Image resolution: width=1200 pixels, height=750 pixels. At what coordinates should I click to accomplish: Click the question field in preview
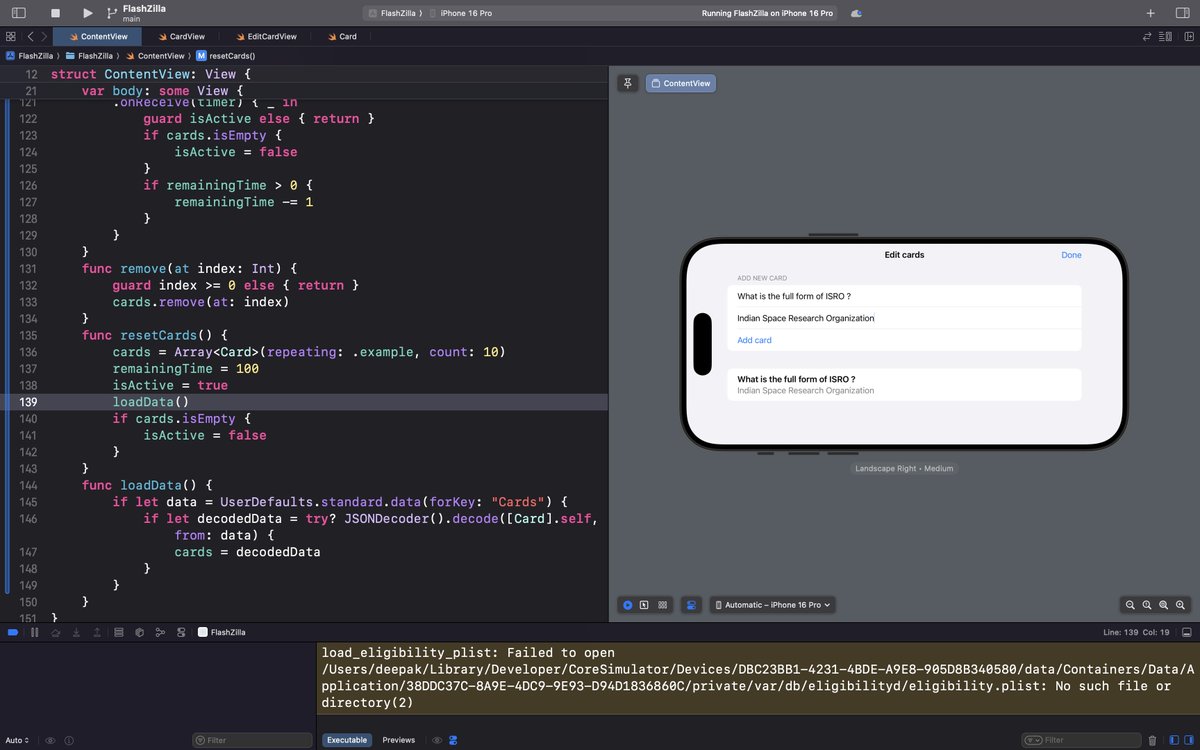pyautogui.click(x=904, y=296)
